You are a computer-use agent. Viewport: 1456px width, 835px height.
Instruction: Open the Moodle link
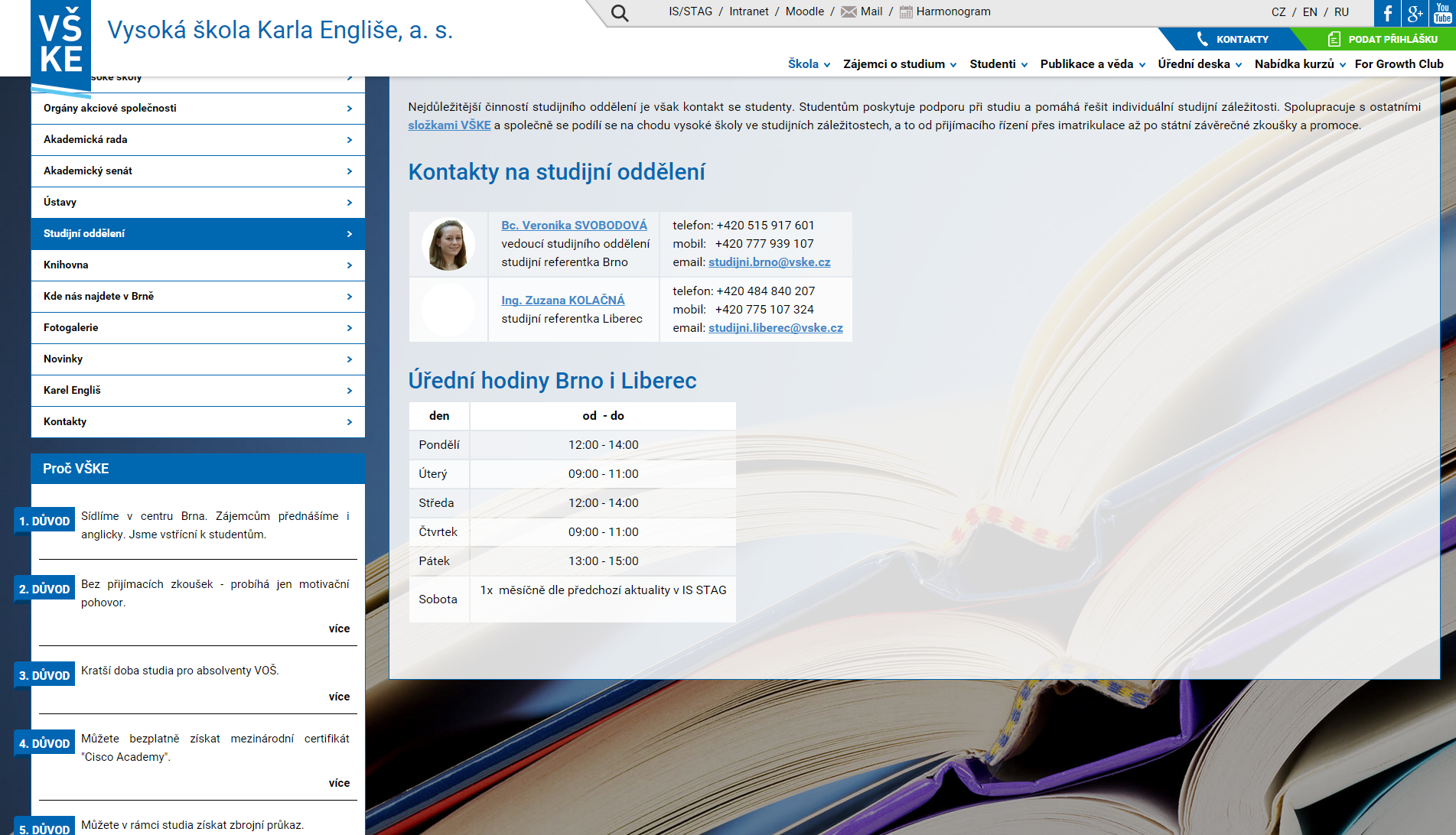[x=804, y=11]
